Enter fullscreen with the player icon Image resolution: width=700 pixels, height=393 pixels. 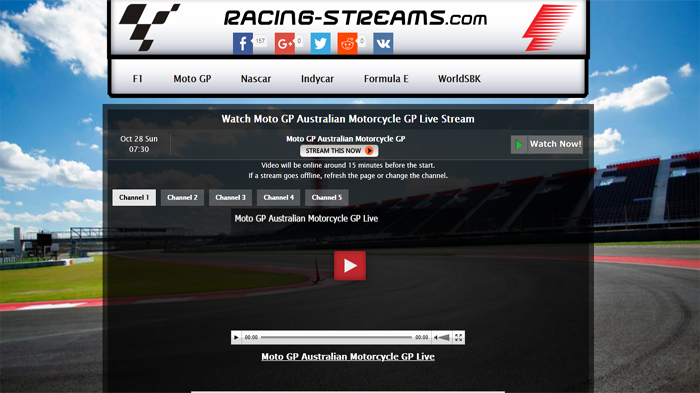[458, 338]
